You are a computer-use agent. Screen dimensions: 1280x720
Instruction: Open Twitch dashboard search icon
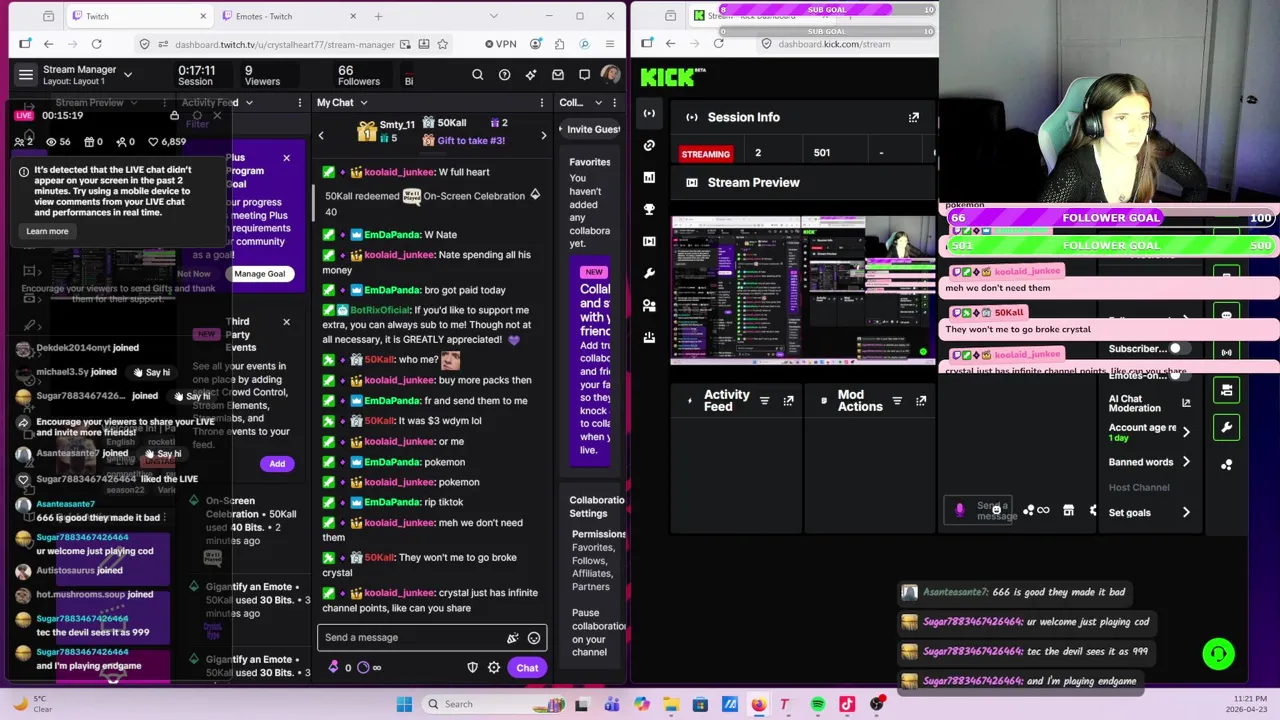click(x=477, y=75)
